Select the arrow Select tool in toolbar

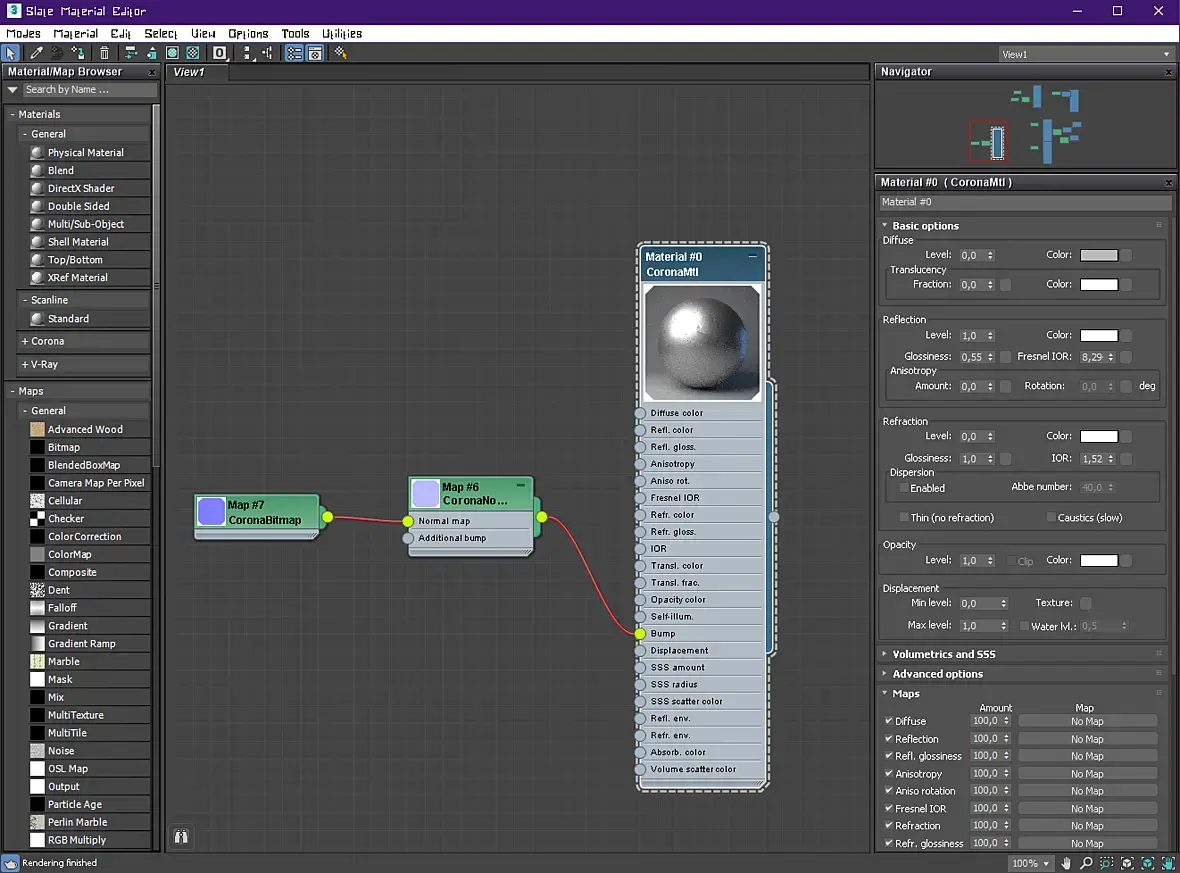point(11,53)
